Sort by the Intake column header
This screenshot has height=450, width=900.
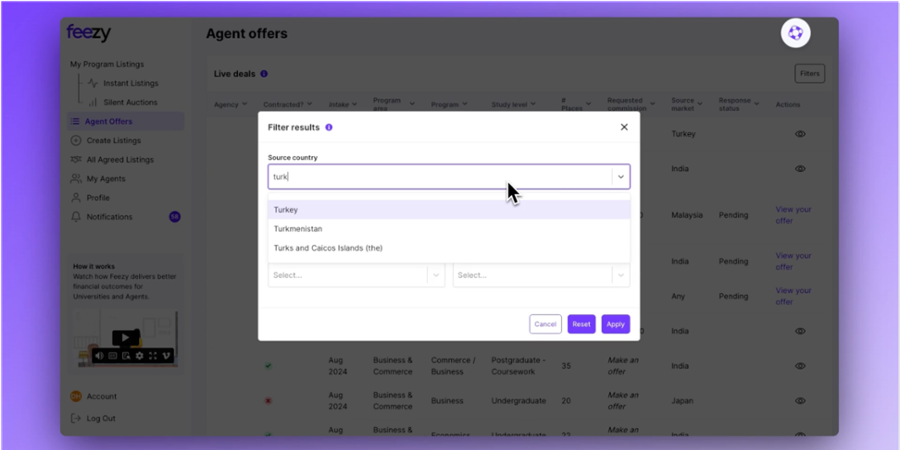[x=343, y=104]
